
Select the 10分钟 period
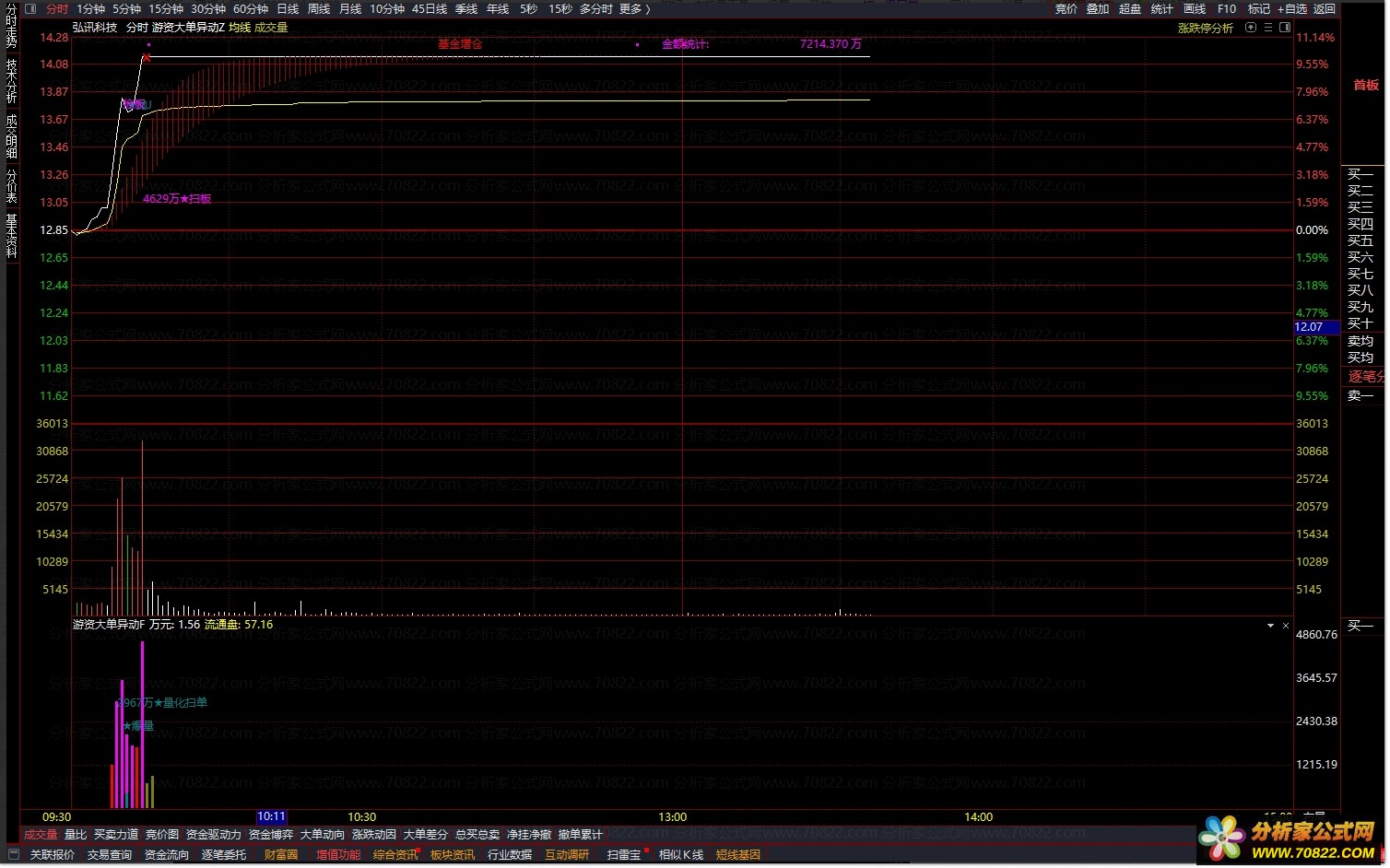(x=387, y=9)
